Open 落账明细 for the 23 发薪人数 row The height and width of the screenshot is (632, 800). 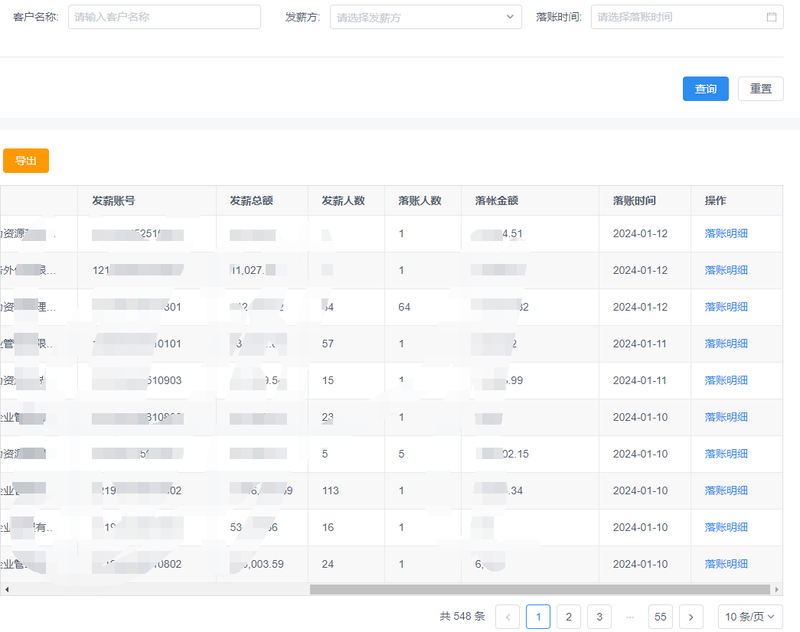(x=726, y=417)
